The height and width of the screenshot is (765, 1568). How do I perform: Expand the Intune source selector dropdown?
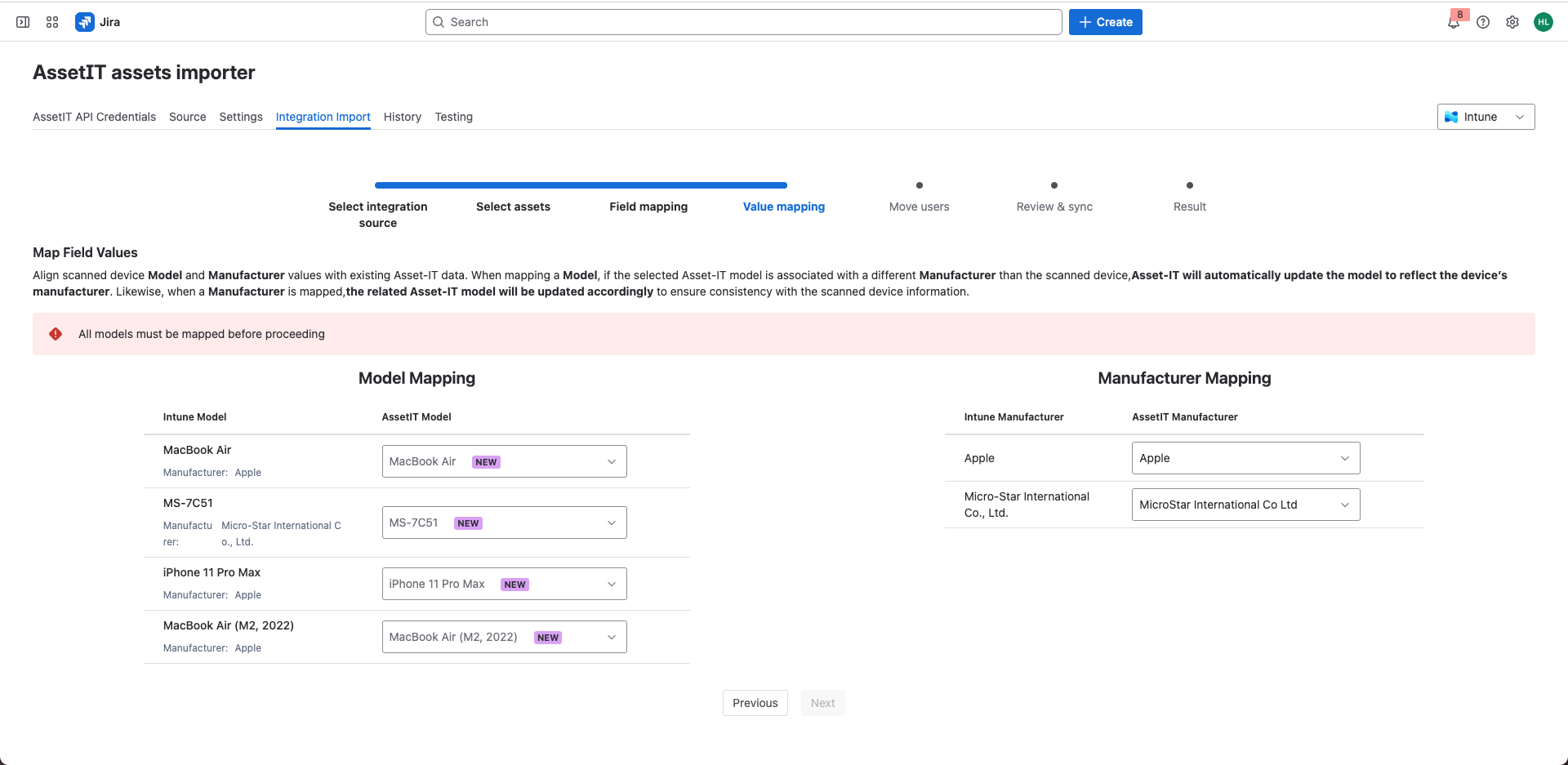(1486, 117)
